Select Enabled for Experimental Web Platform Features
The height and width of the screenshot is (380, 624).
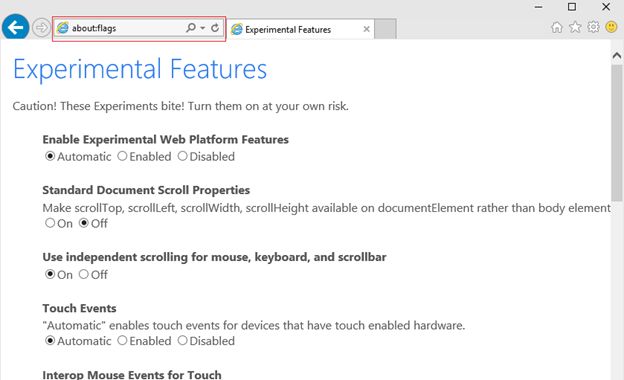click(122, 156)
